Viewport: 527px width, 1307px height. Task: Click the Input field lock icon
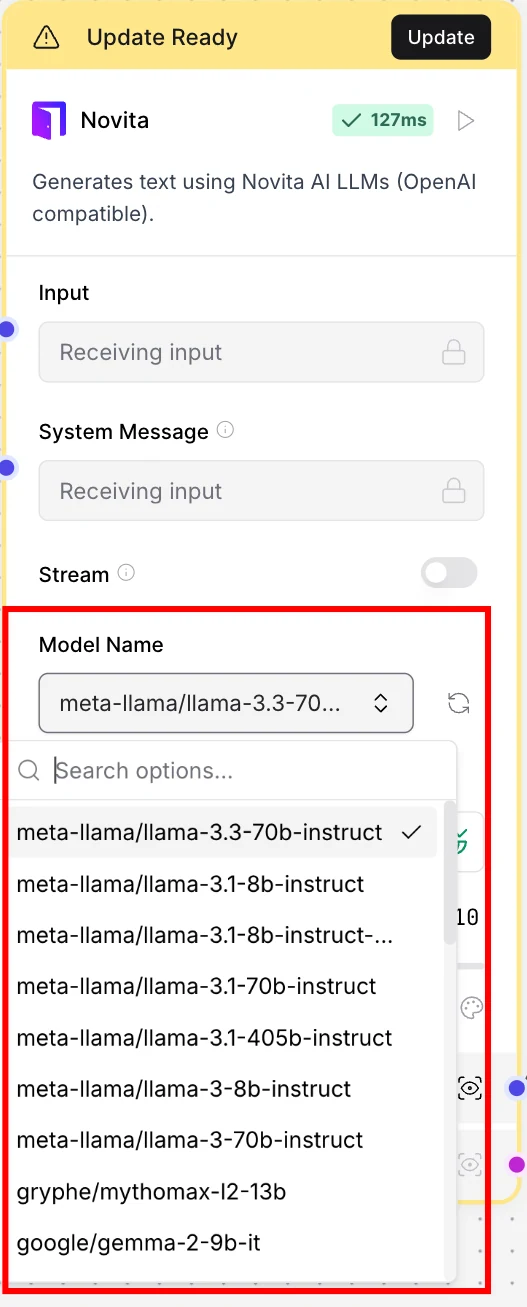[454, 352]
